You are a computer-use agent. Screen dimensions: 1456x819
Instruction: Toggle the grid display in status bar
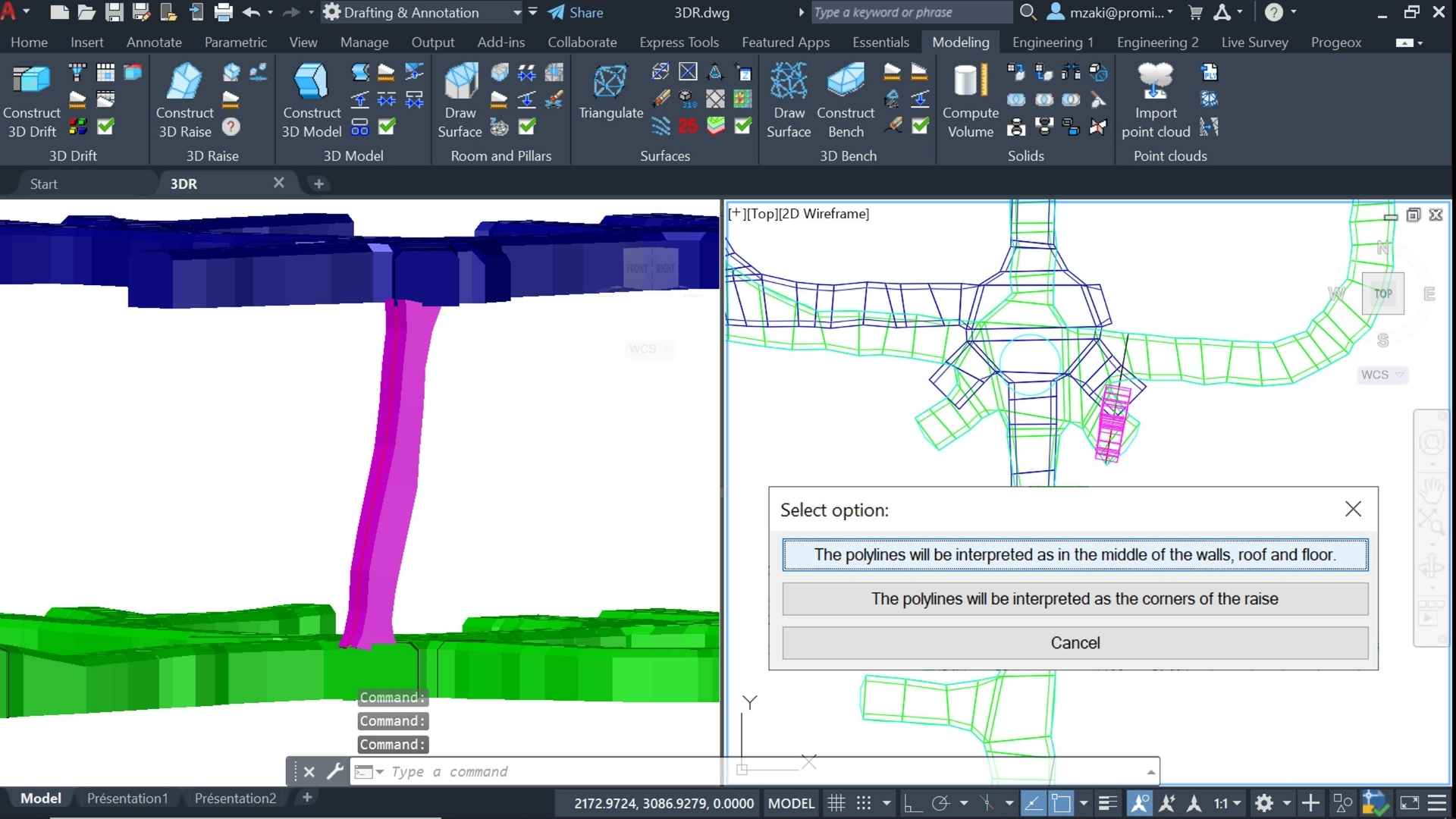(836, 803)
